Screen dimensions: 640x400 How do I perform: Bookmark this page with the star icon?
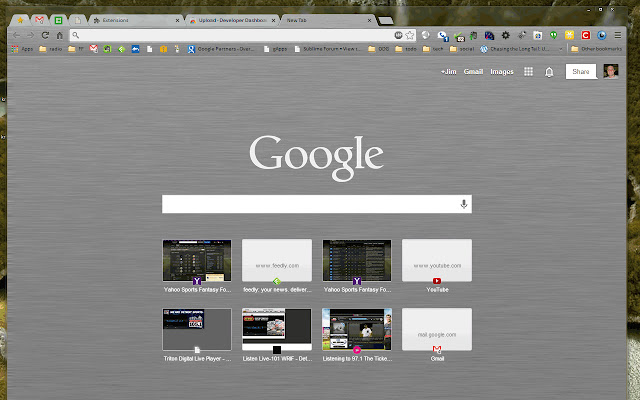[410, 35]
